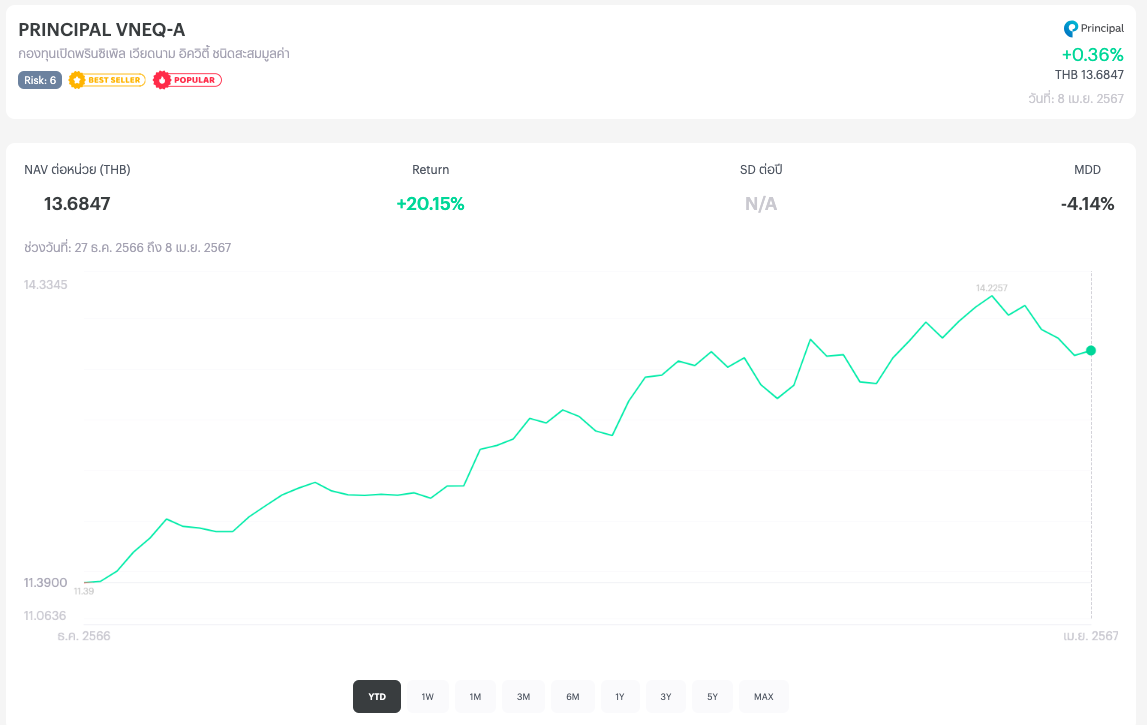Click the PRINCIPAL VNEQ-A fund title

(102, 30)
